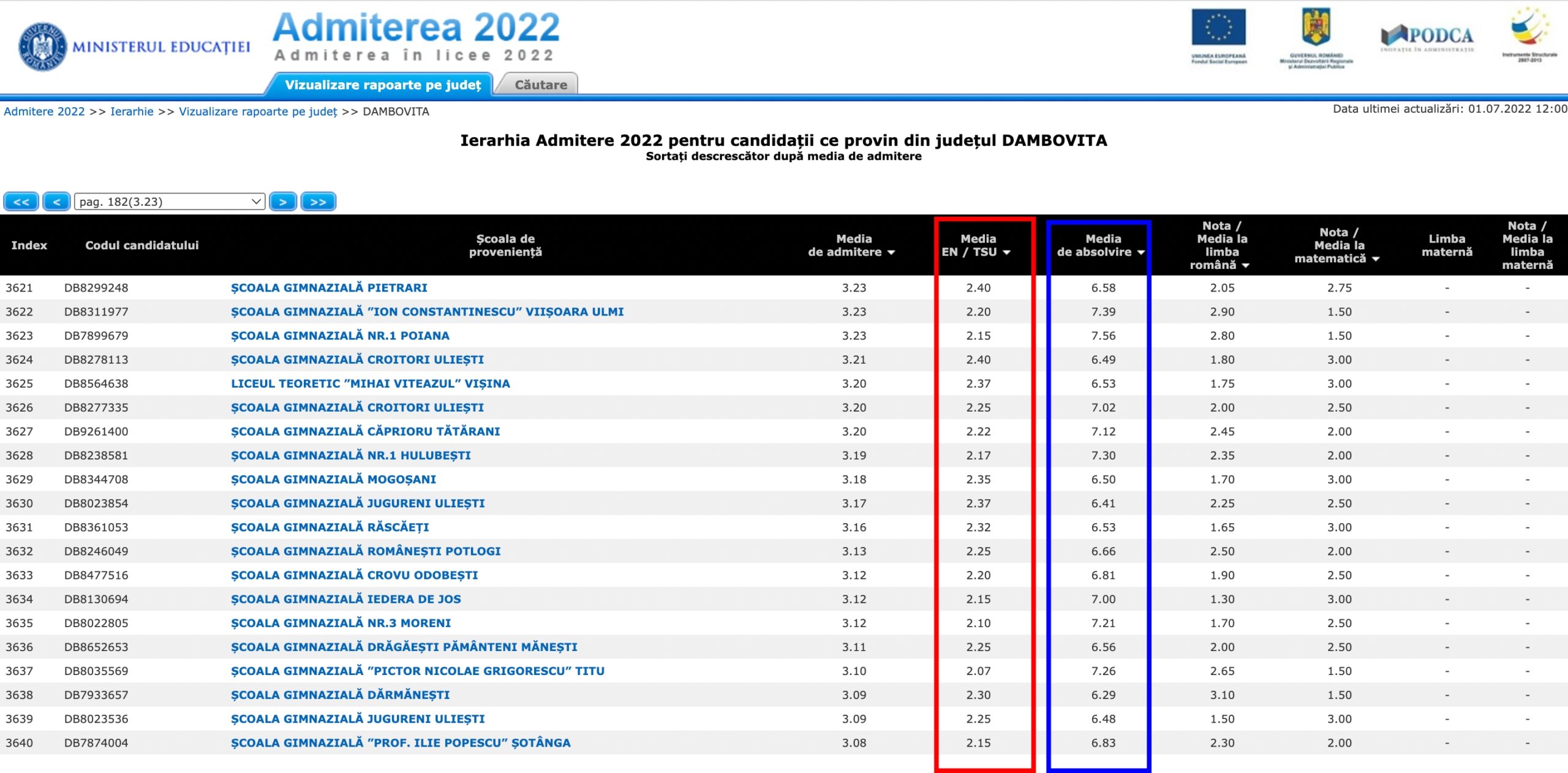The image size is (1568, 773).
Task: Open Școala Gimnazială Nr.1 Poiana link
Action: point(340,335)
